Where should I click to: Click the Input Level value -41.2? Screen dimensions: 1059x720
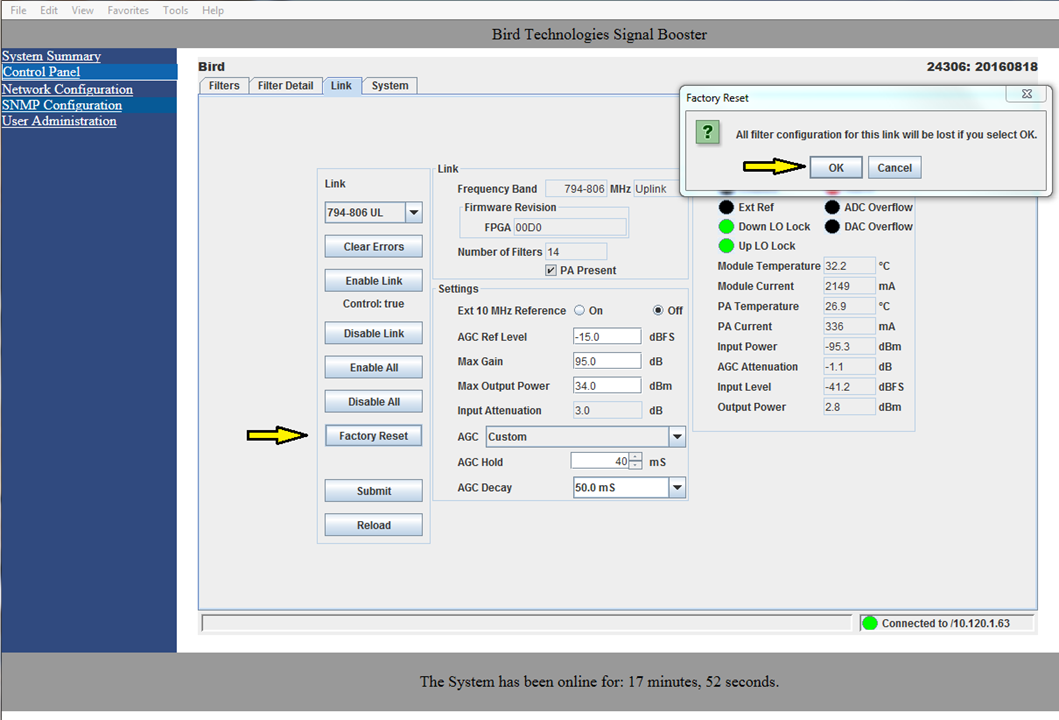[849, 387]
